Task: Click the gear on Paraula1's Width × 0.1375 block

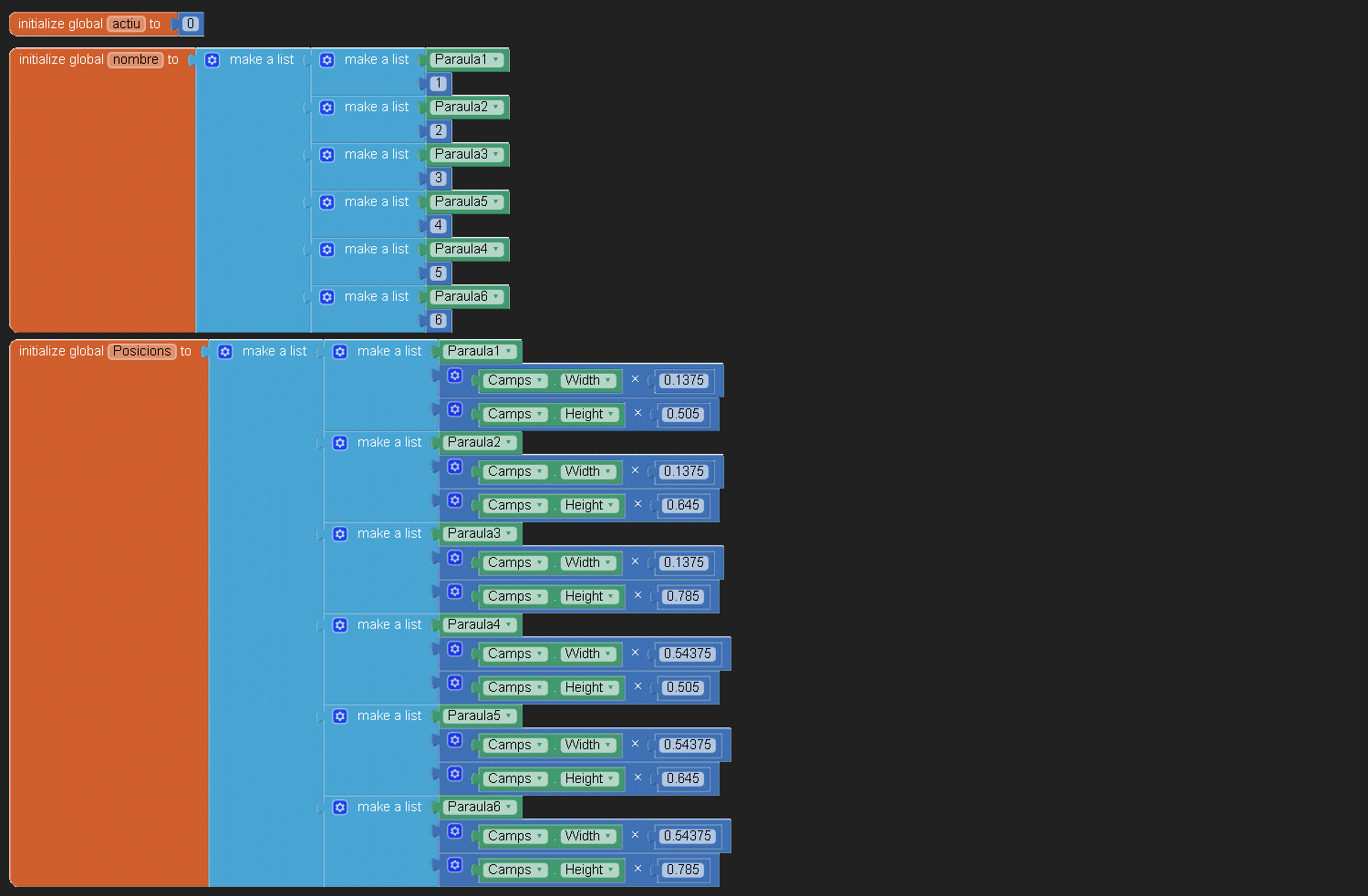Action: [454, 376]
